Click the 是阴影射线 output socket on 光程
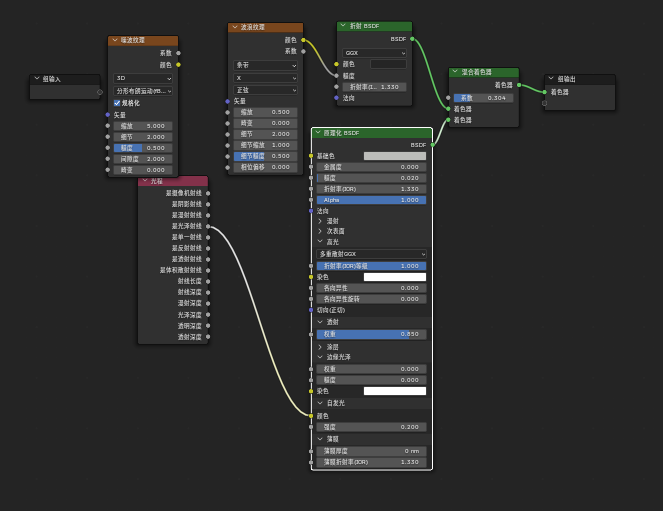This screenshot has height=511, width=663. pyautogui.click(x=208, y=204)
